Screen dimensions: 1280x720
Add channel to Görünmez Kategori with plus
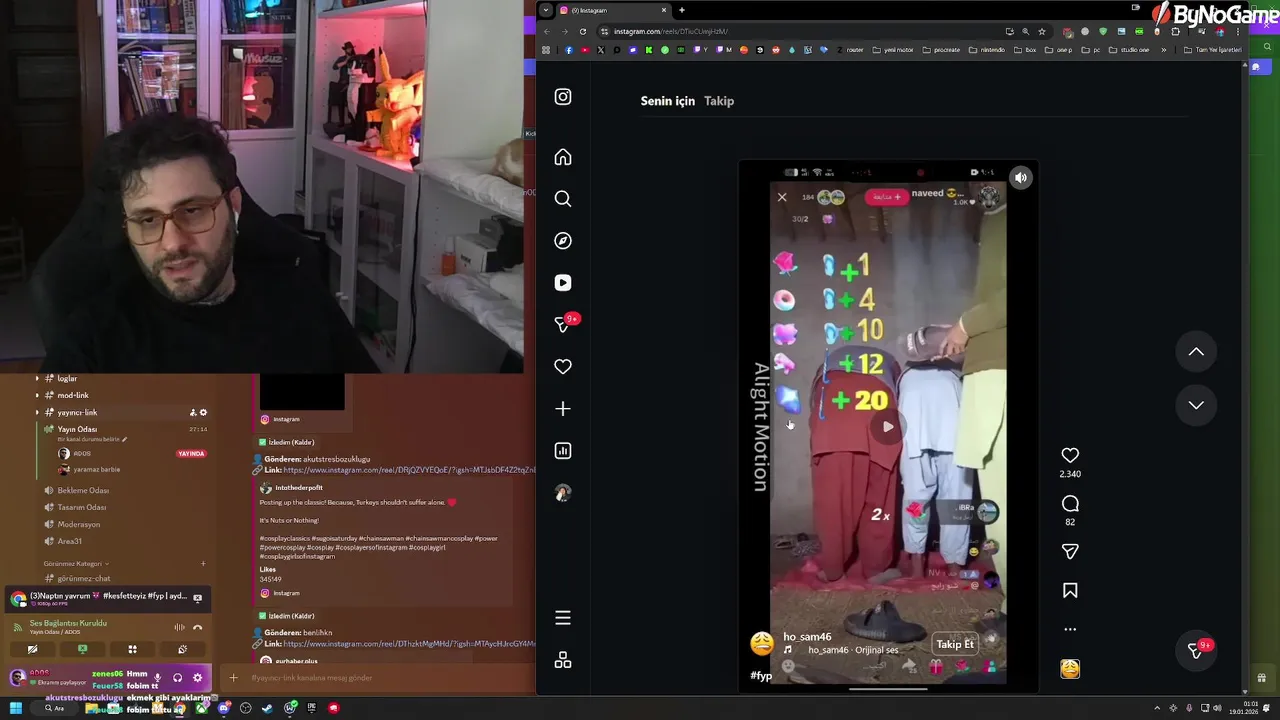(x=203, y=563)
